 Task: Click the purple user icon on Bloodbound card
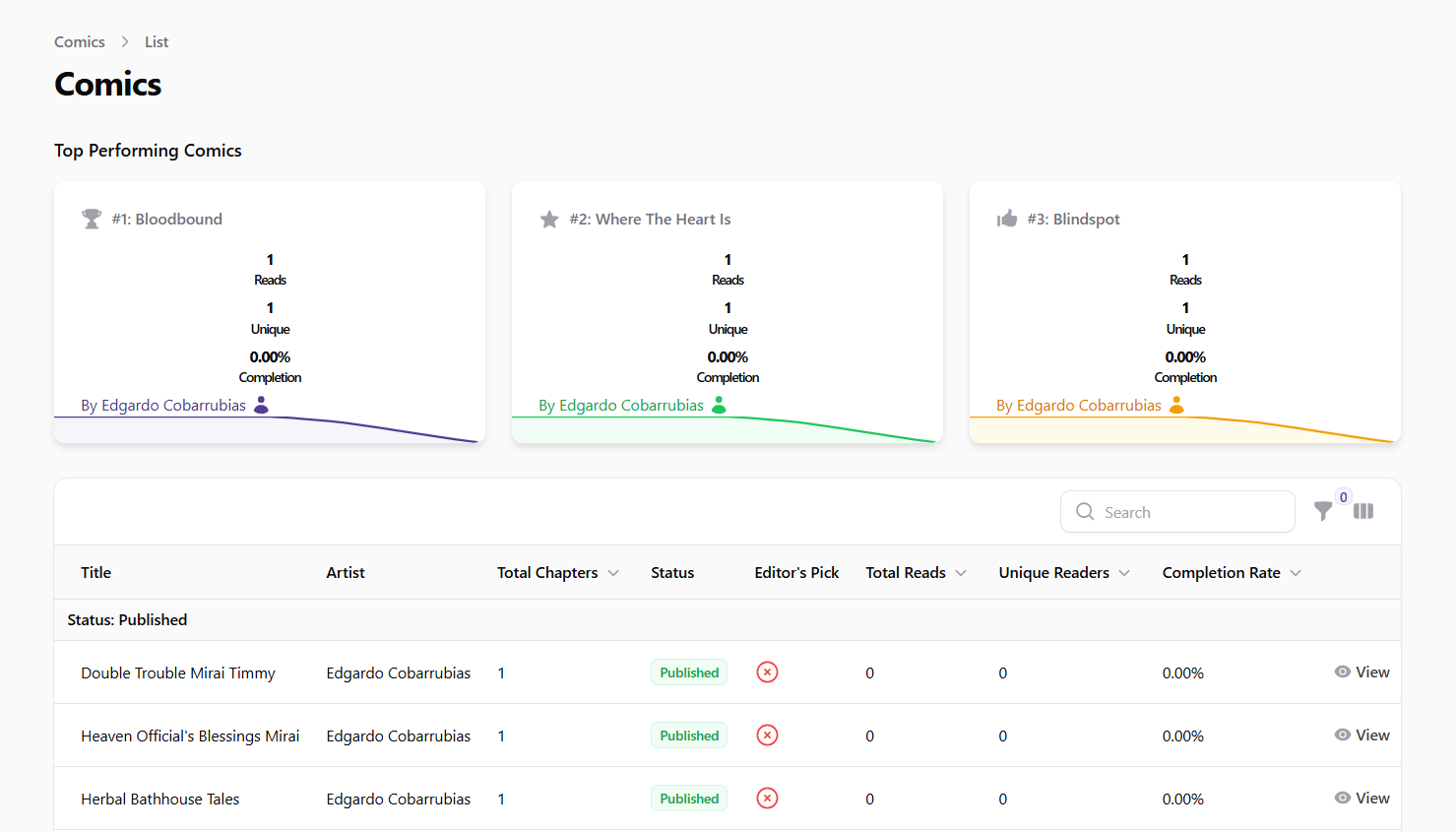tap(261, 405)
